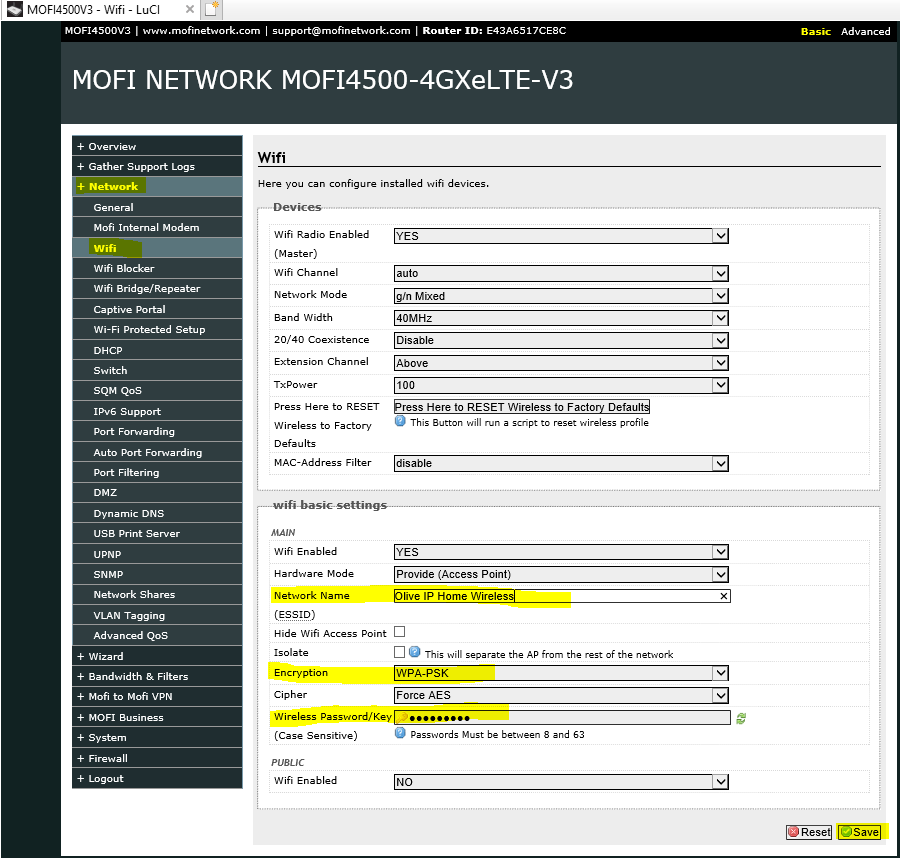Open the MAIN Wifi Enabled dropdown

coord(561,552)
